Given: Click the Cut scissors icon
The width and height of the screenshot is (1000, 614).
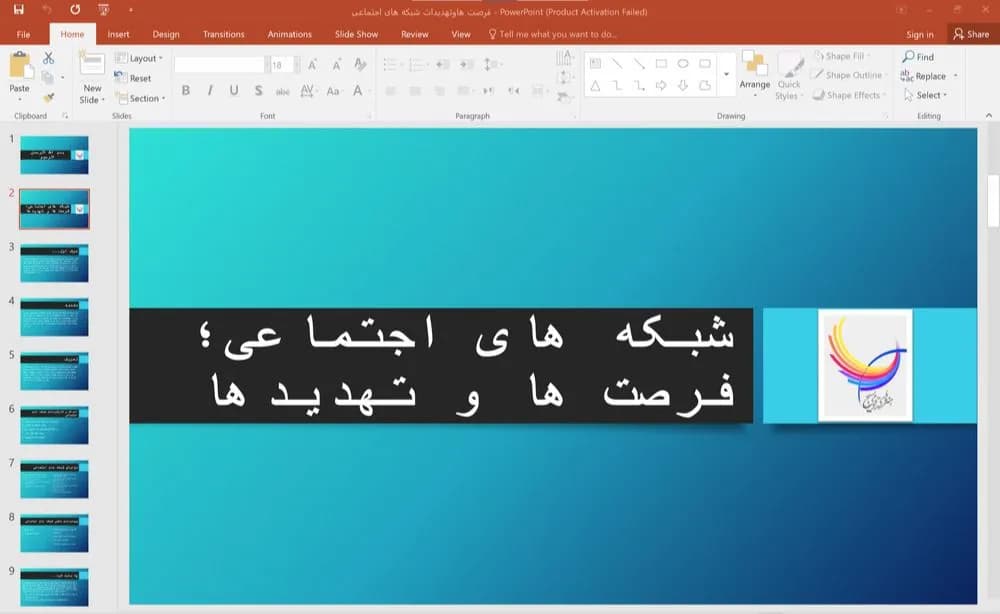Looking at the screenshot, I should (x=48, y=58).
